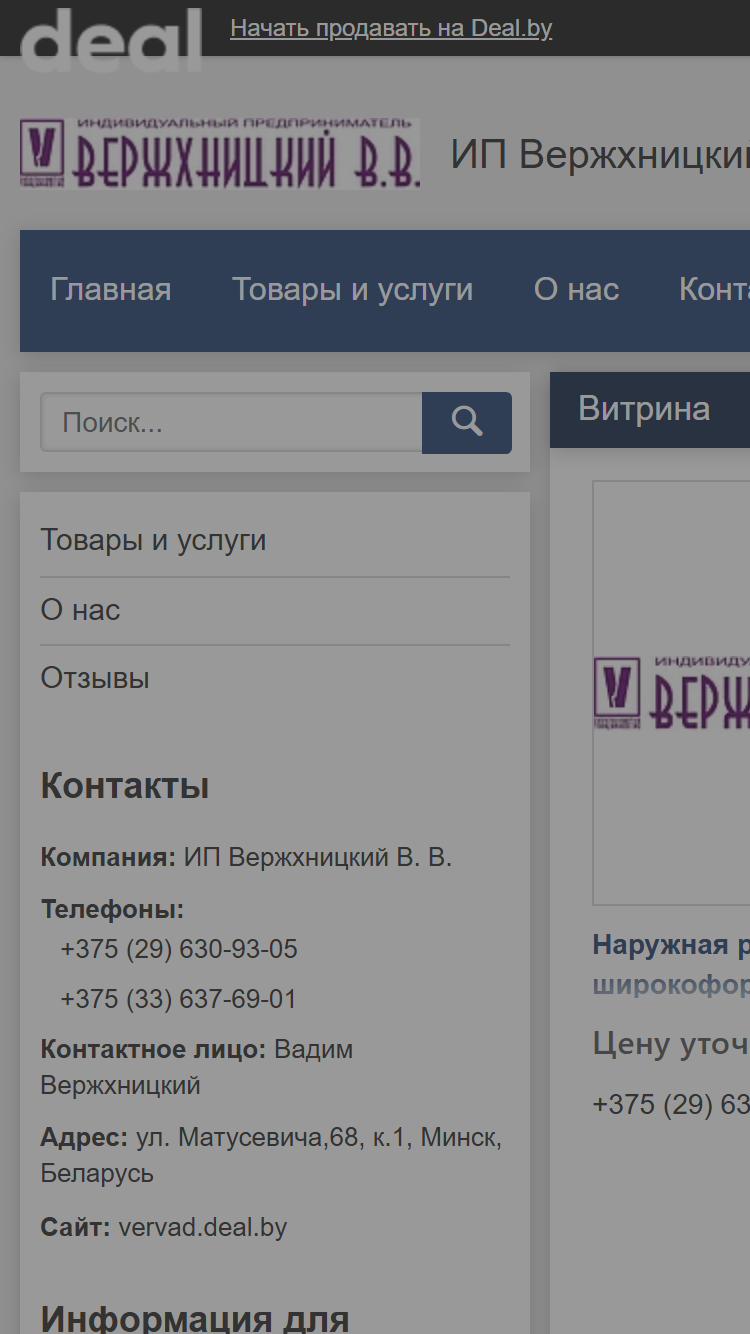Click the 'Цену уточ...' price text
750x1334 pixels.
671,1044
